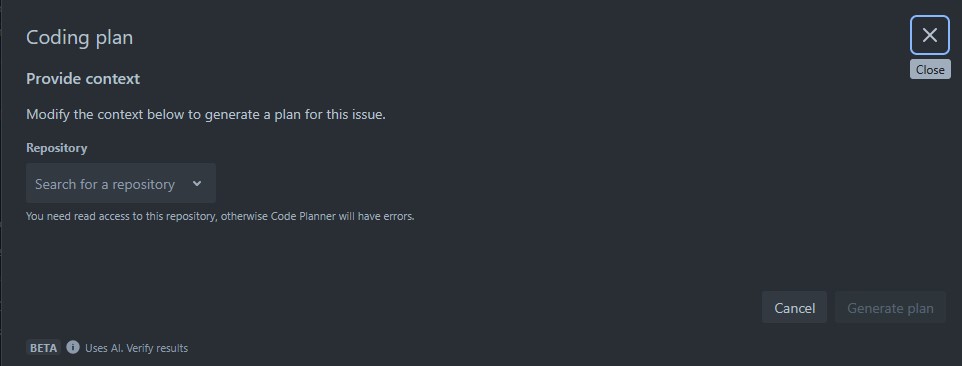Click the Cancel button
The image size is (962, 366).
(795, 308)
